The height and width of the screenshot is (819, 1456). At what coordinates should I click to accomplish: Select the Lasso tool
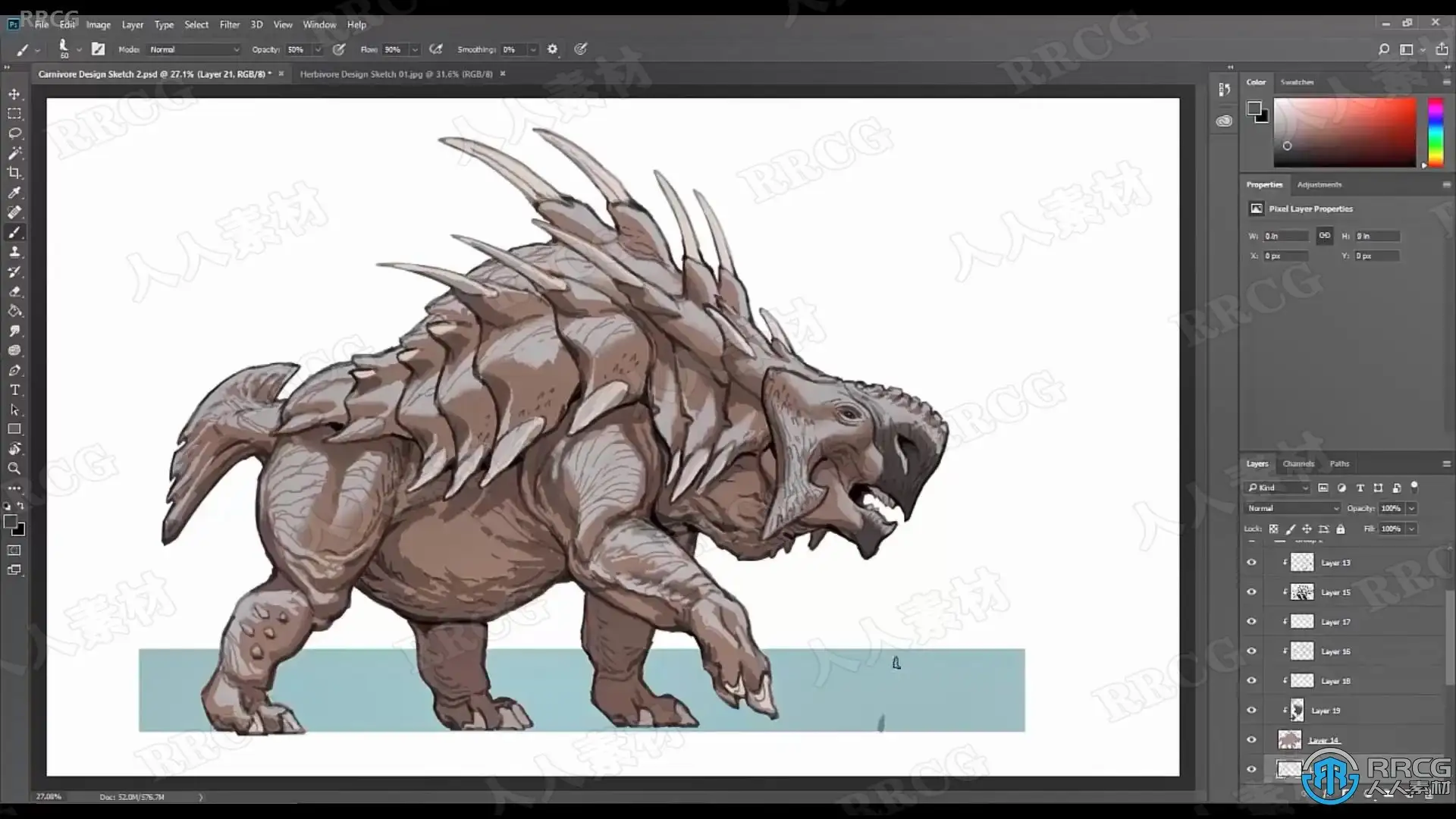(x=14, y=133)
